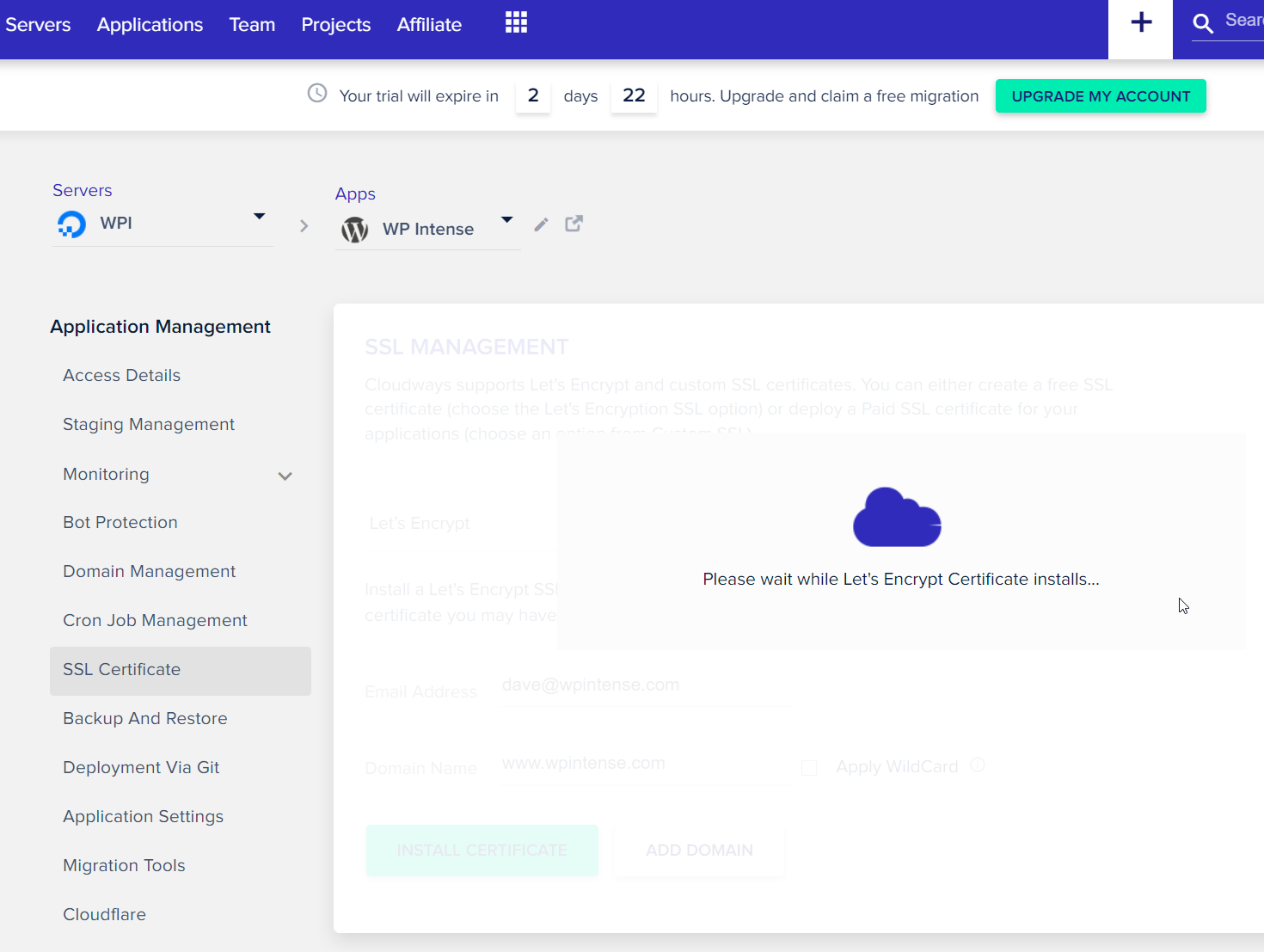Click the WordPress logo for WP Intense
This screenshot has width=1264, height=952.
(x=354, y=230)
